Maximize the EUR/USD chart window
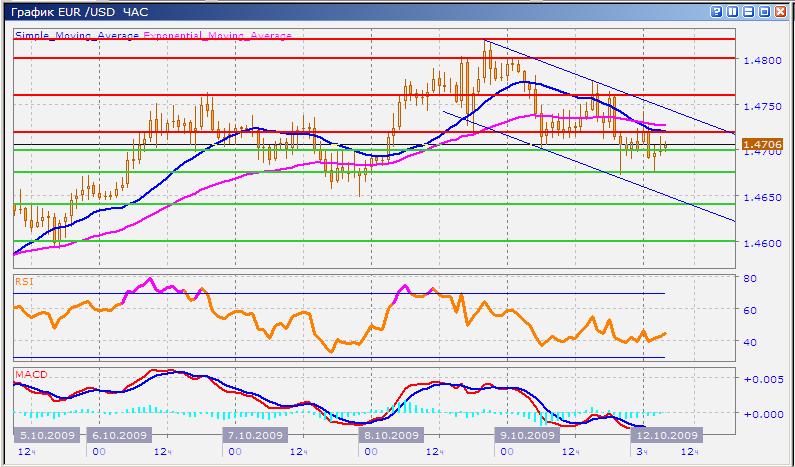 pos(765,10)
